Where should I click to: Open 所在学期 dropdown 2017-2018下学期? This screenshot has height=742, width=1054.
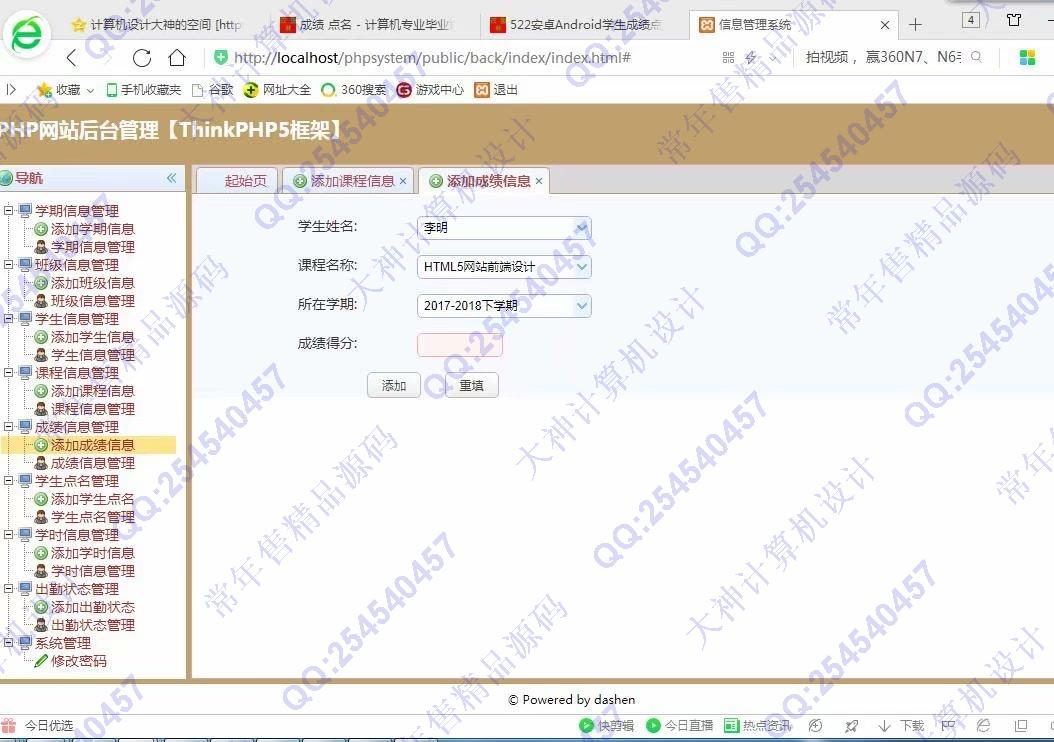point(504,306)
